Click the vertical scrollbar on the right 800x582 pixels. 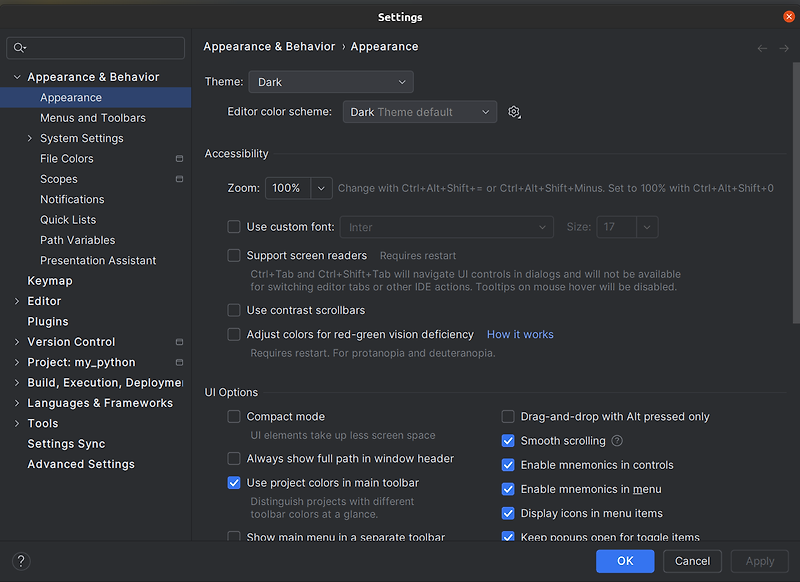click(794, 150)
